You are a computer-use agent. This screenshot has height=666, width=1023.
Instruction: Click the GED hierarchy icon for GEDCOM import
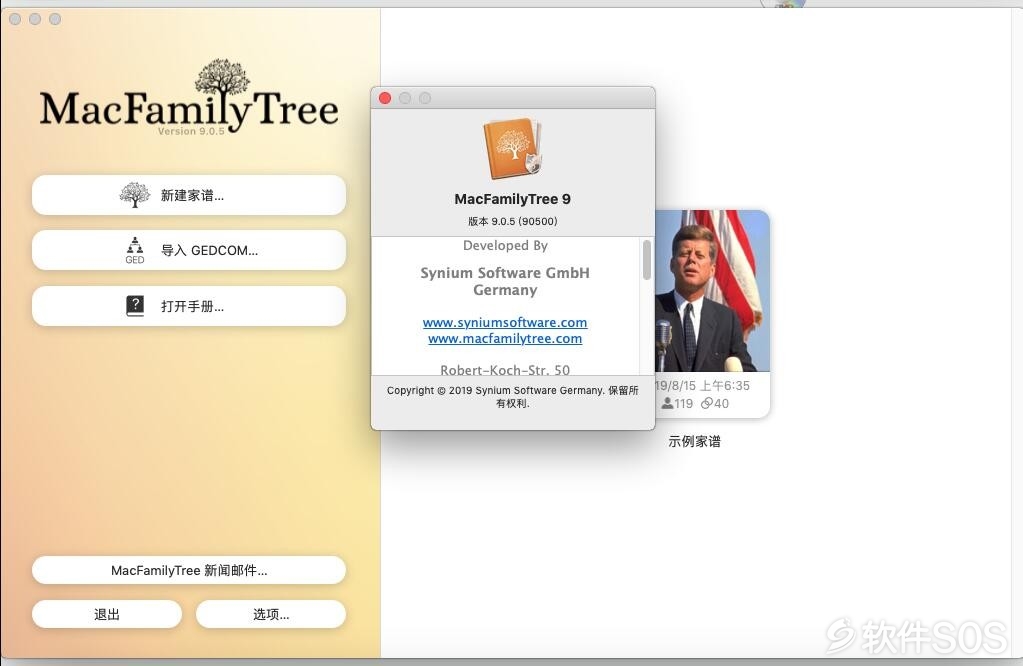[134, 250]
